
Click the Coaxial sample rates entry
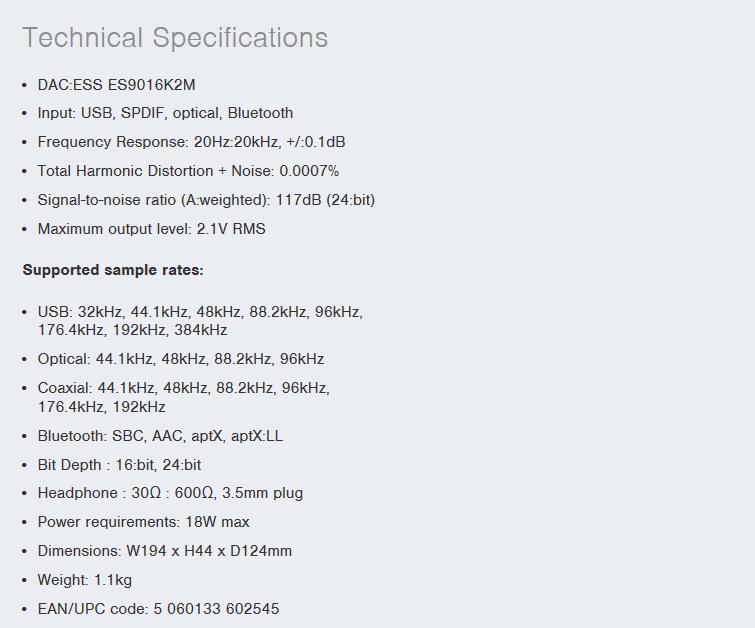pyautogui.click(x=183, y=397)
